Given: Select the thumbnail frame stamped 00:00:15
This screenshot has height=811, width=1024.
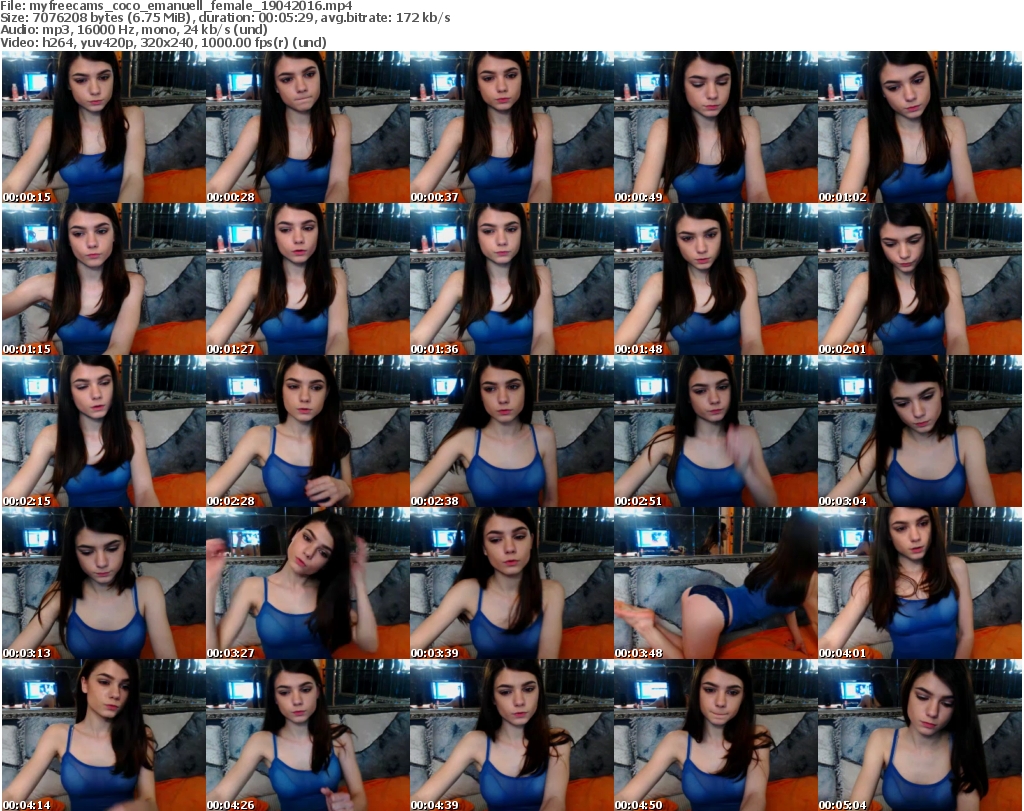Looking at the screenshot, I should pyautogui.click(x=104, y=127).
